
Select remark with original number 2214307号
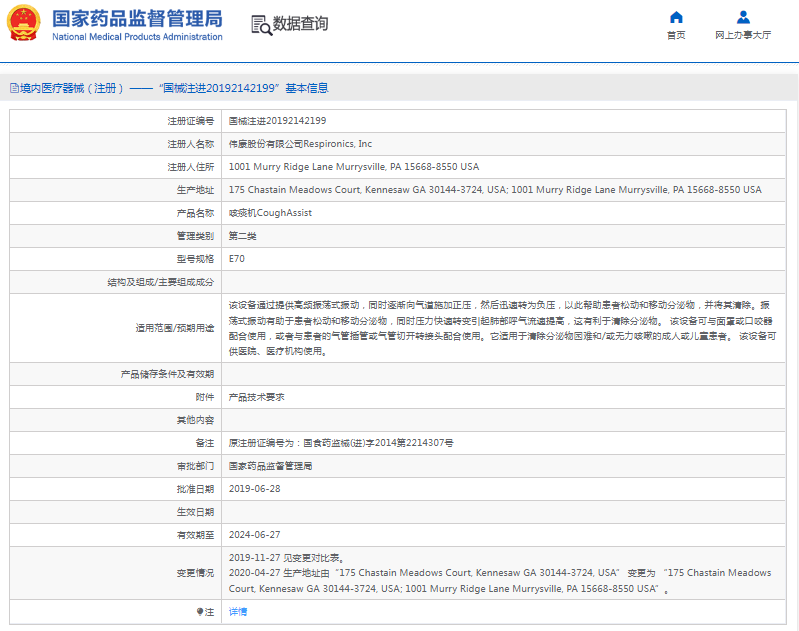point(341,443)
